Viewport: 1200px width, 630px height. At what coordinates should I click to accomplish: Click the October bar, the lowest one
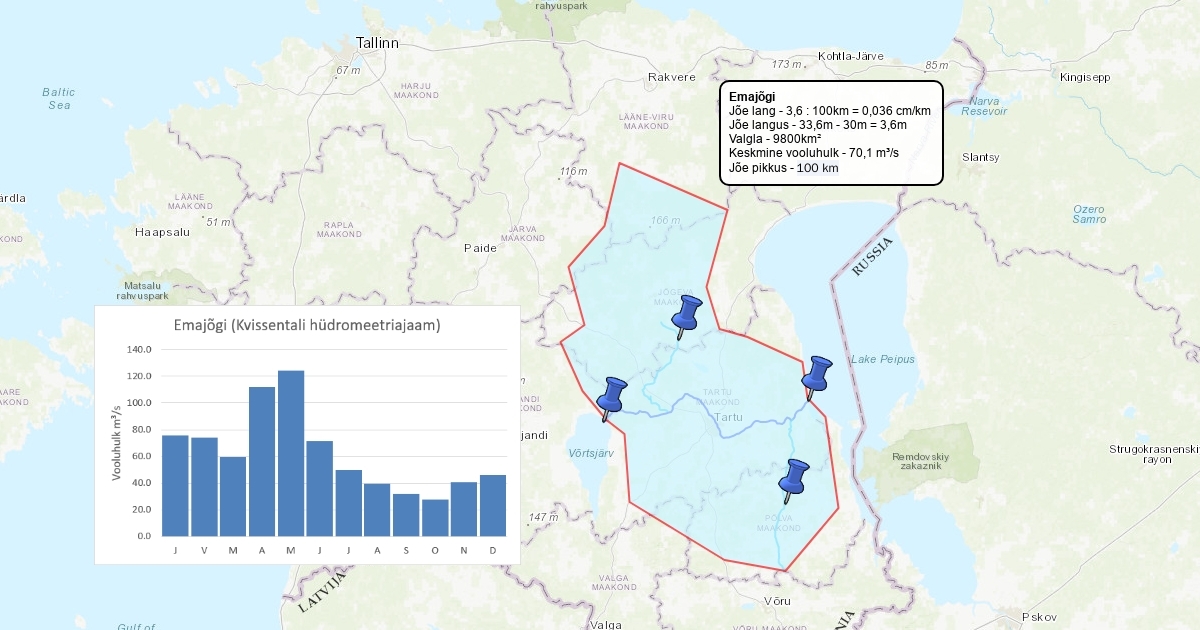435,517
